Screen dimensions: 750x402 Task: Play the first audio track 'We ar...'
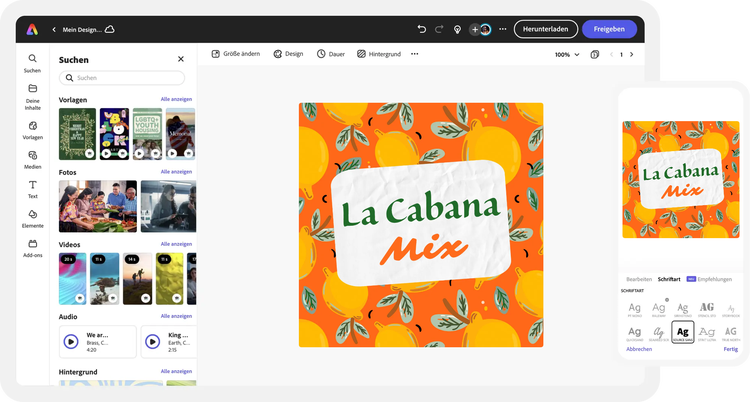71,341
